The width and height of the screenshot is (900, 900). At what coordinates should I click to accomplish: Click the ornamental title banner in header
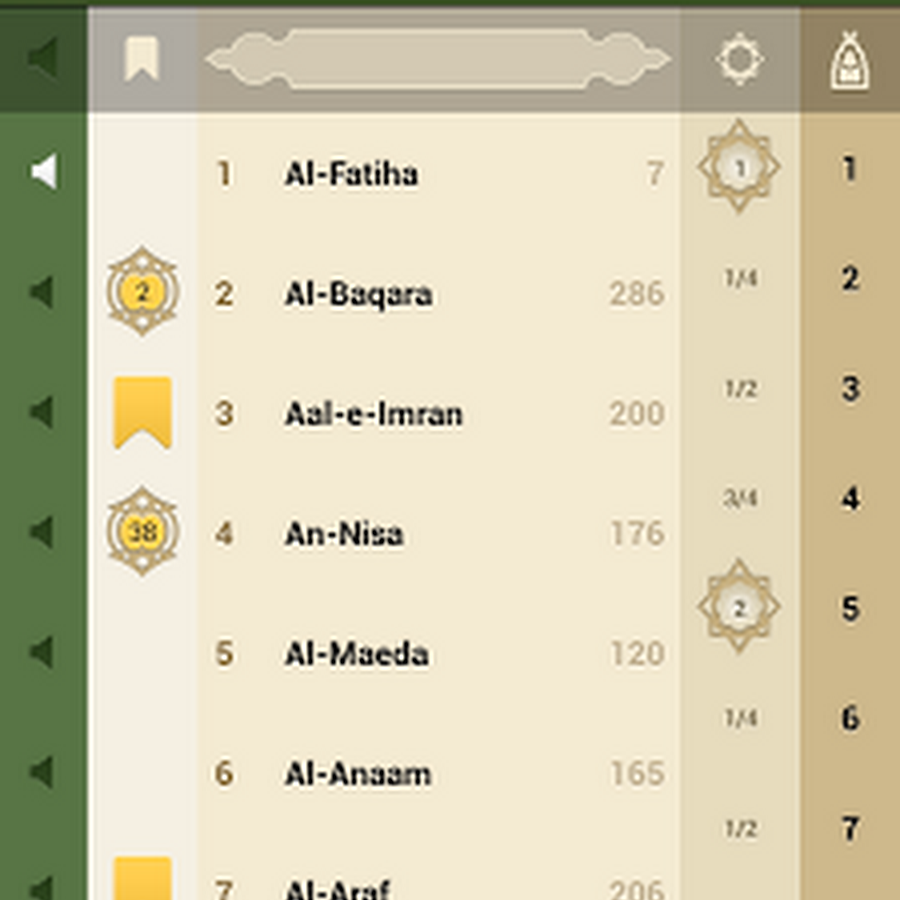pyautogui.click(x=438, y=59)
